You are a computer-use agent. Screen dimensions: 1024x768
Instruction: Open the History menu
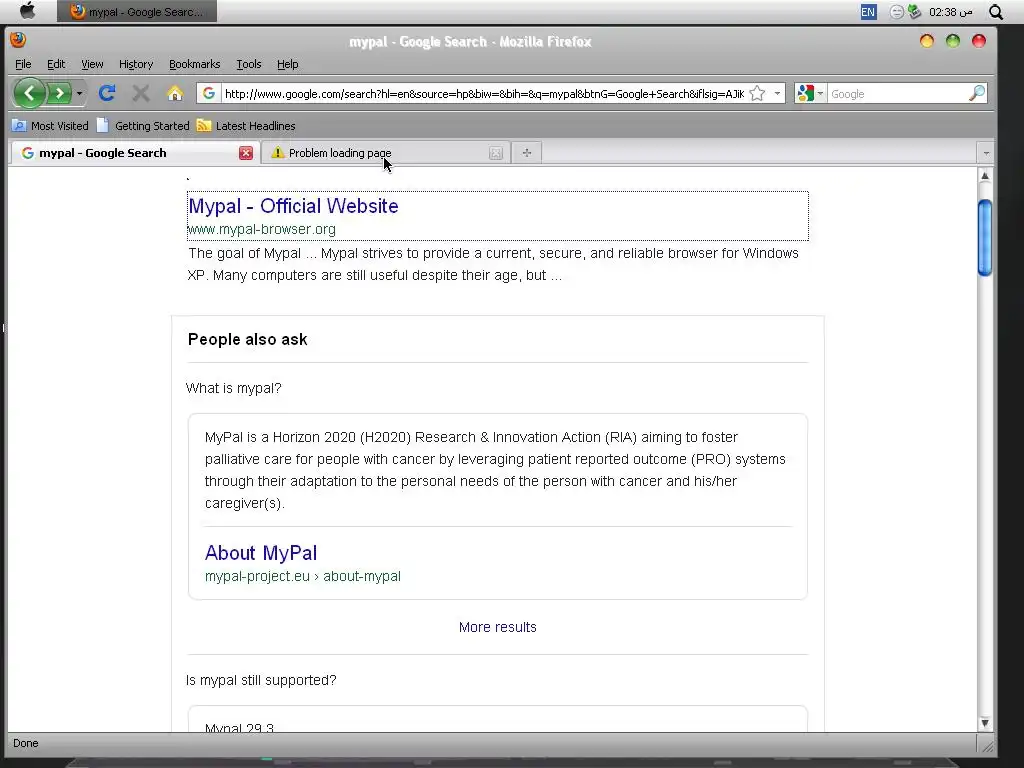(136, 64)
